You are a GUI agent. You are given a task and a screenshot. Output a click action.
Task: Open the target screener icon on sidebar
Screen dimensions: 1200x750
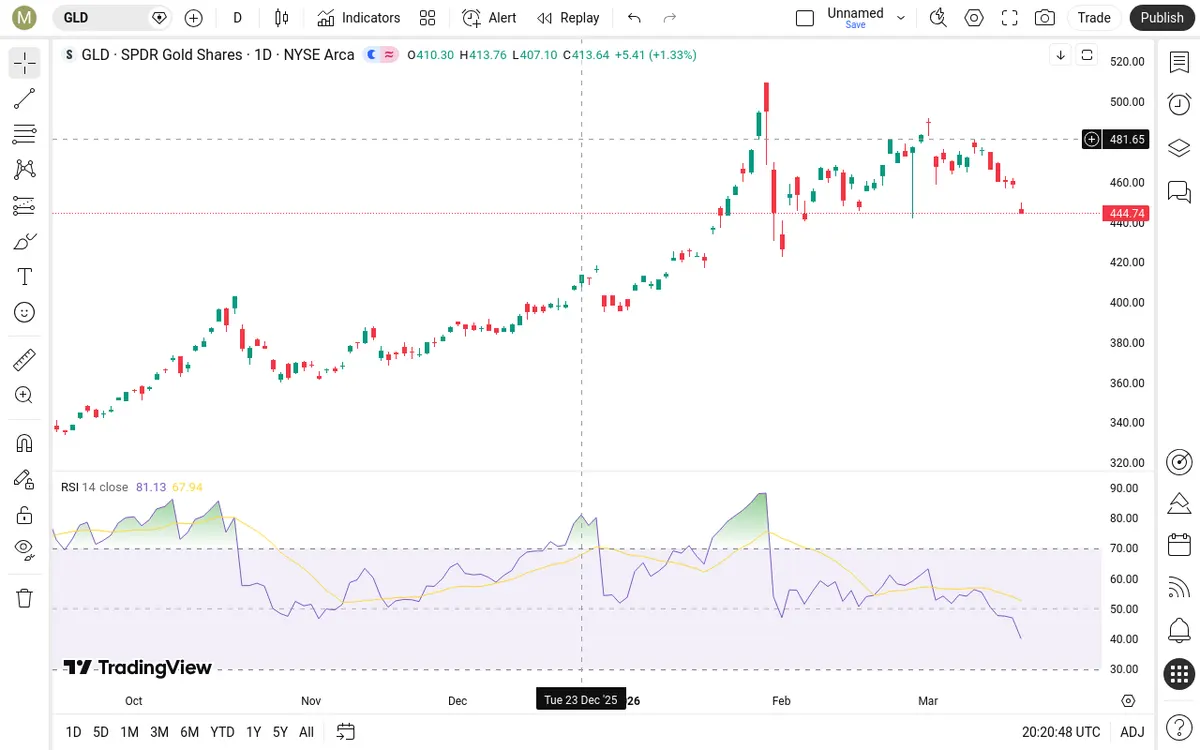click(1179, 461)
